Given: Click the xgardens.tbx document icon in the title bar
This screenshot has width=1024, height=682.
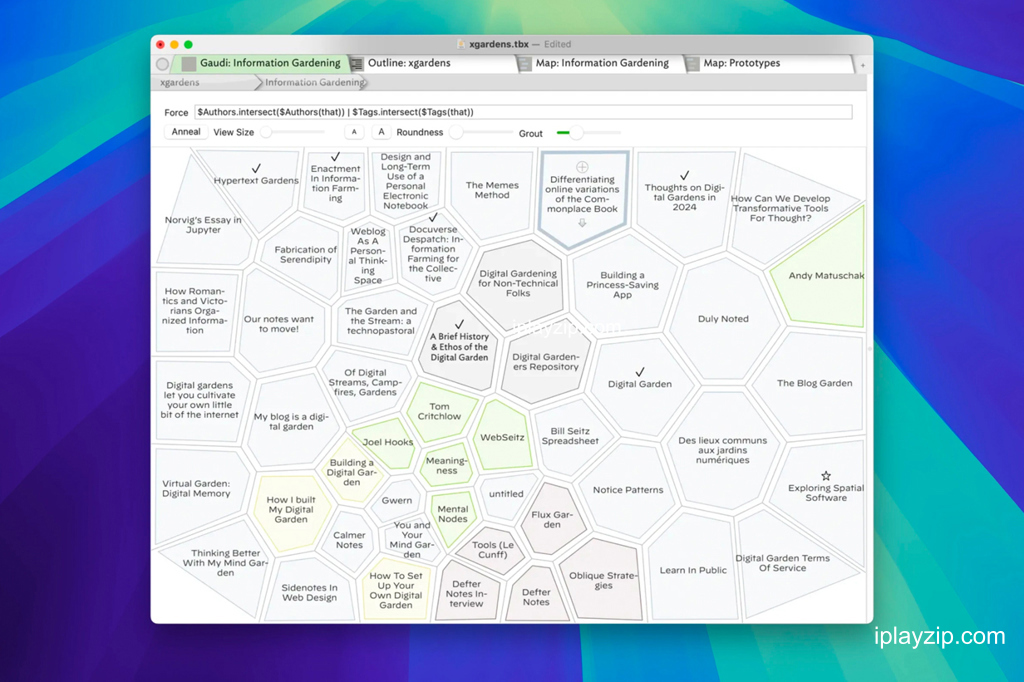Looking at the screenshot, I should [x=461, y=44].
